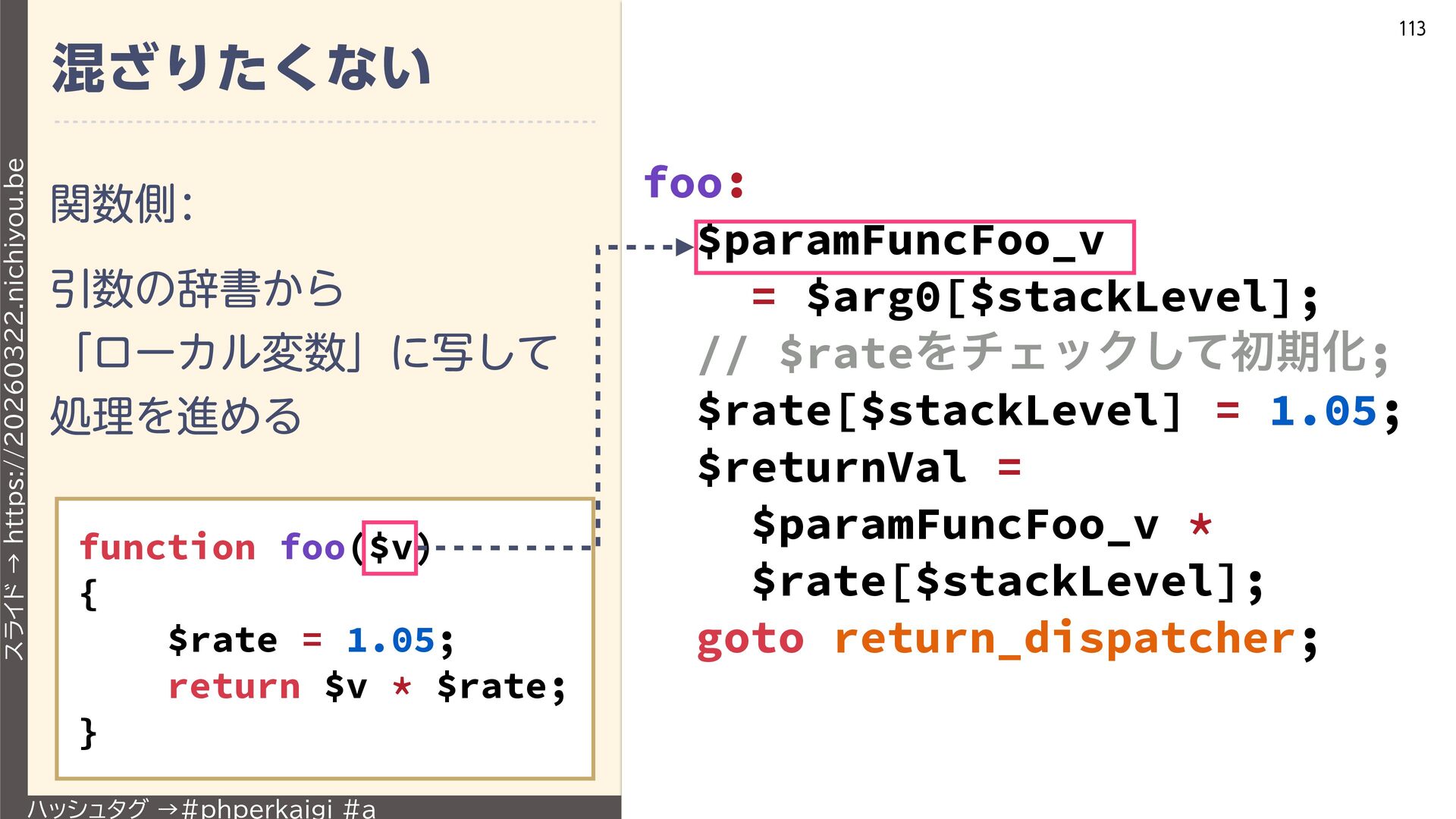Viewport: 1456px width, 819px height.
Task: Click the slide number 113
Action: (x=1411, y=29)
